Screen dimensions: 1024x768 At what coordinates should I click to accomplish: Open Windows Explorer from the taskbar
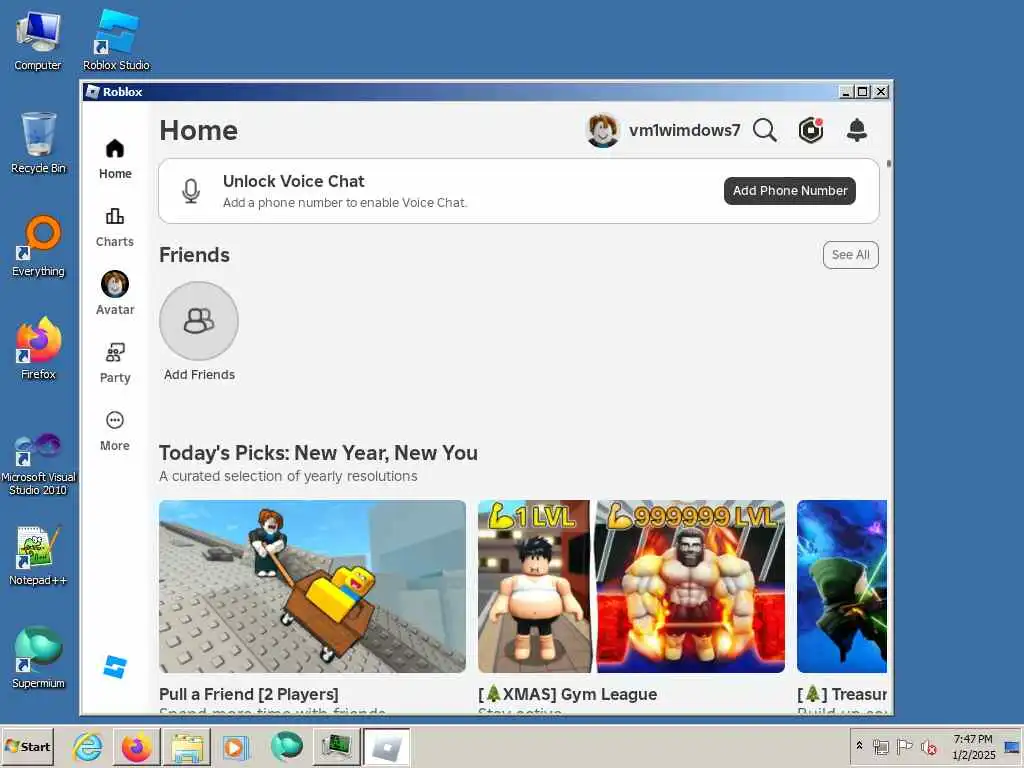(187, 747)
